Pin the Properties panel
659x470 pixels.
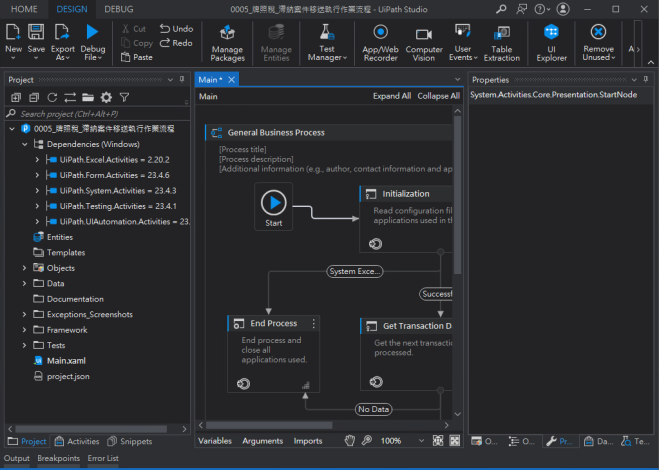coord(646,79)
